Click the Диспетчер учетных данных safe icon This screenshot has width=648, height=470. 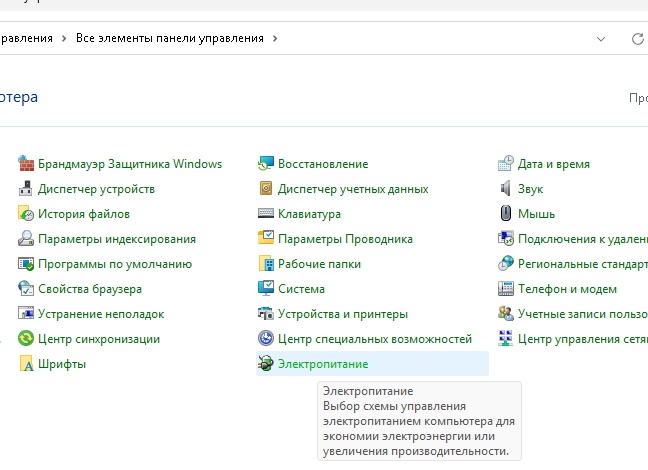(266, 188)
